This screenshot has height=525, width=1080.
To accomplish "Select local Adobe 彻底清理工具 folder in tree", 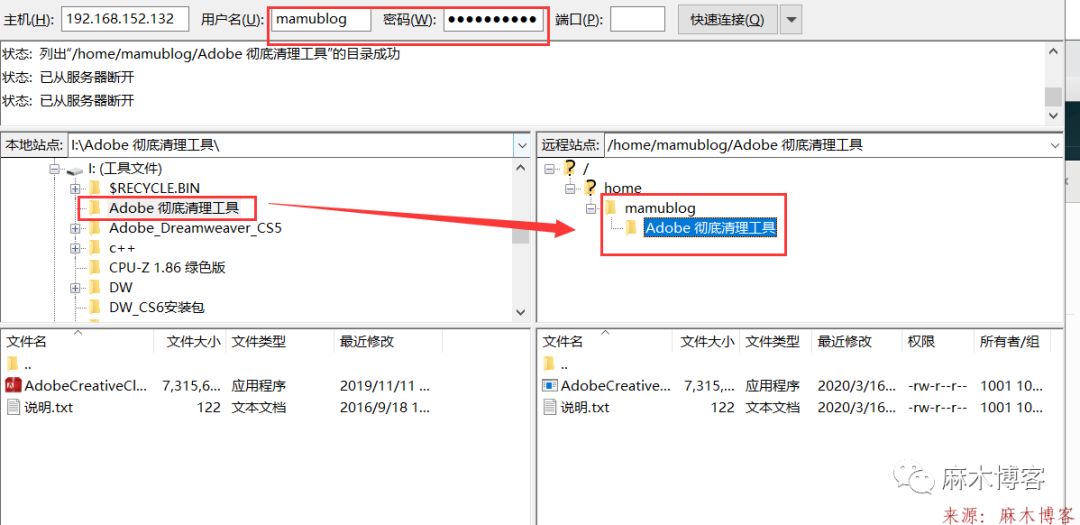I will (x=174, y=208).
